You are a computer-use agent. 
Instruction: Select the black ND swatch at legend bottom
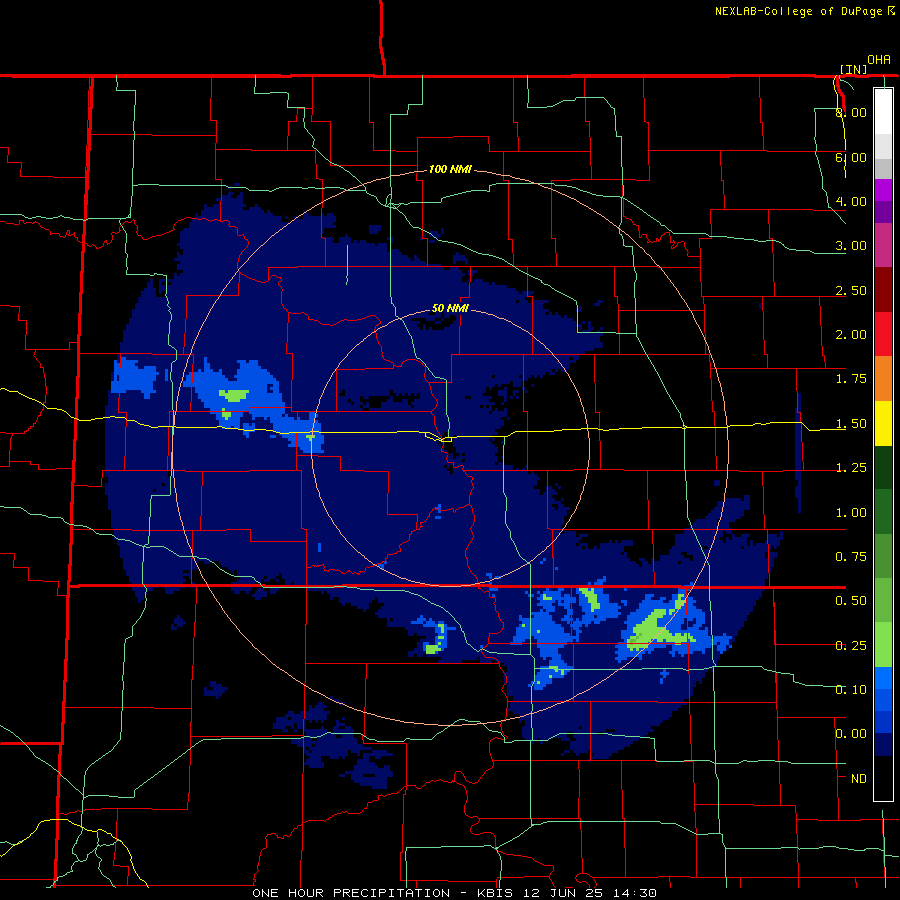coord(883,778)
